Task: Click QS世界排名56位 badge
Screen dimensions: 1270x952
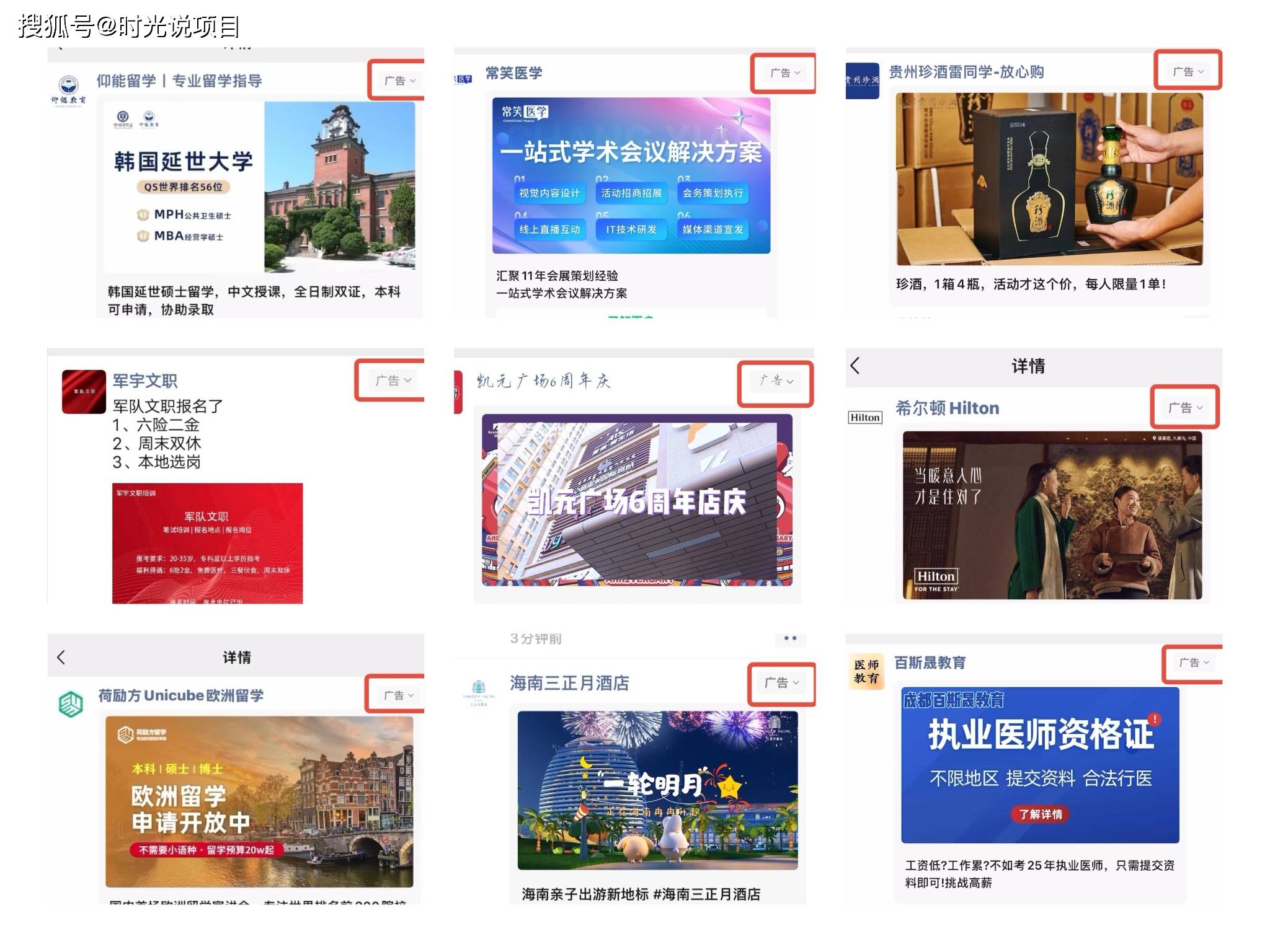Action: click(183, 187)
